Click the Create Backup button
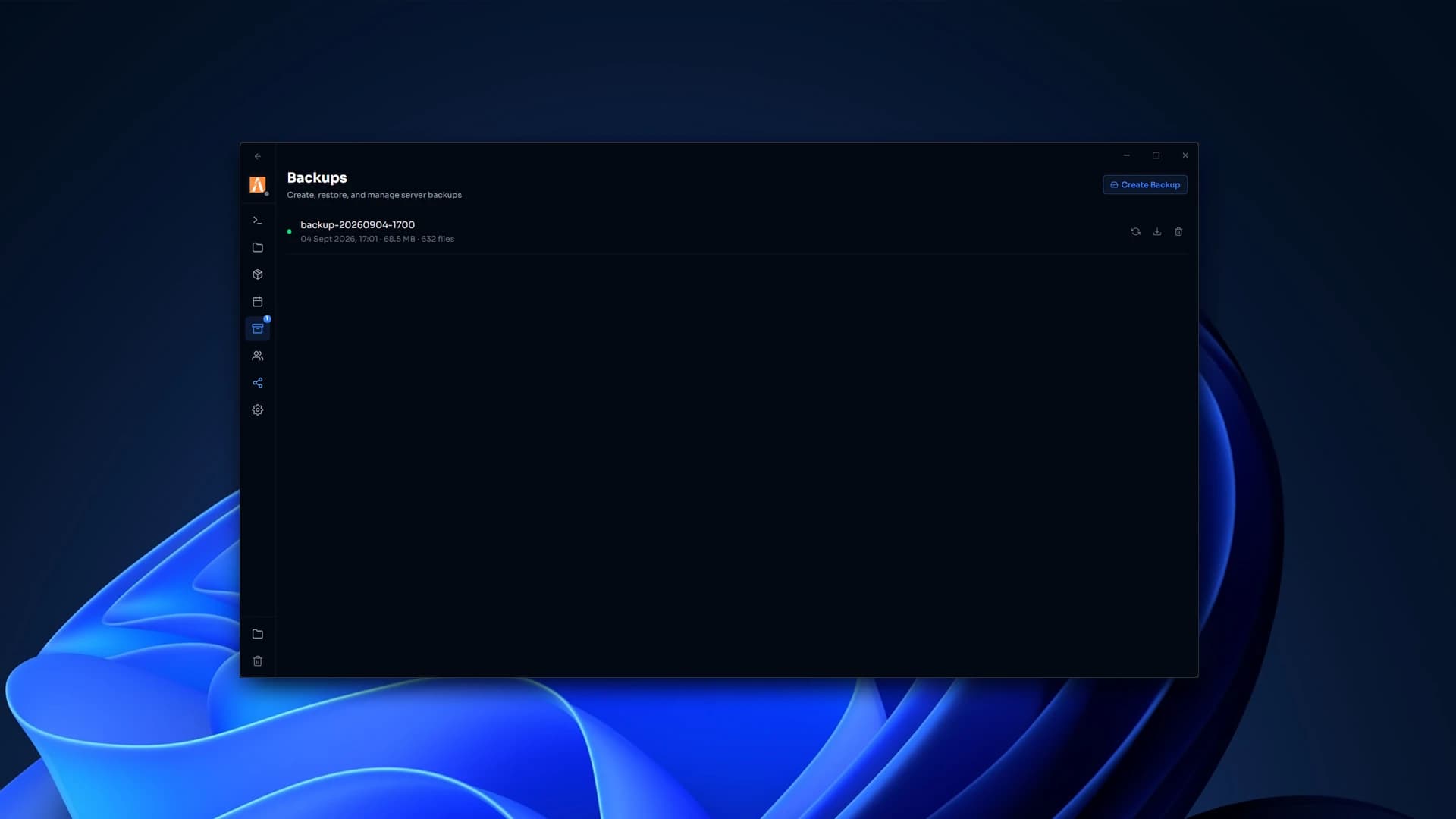The width and height of the screenshot is (1456, 819). click(x=1145, y=185)
